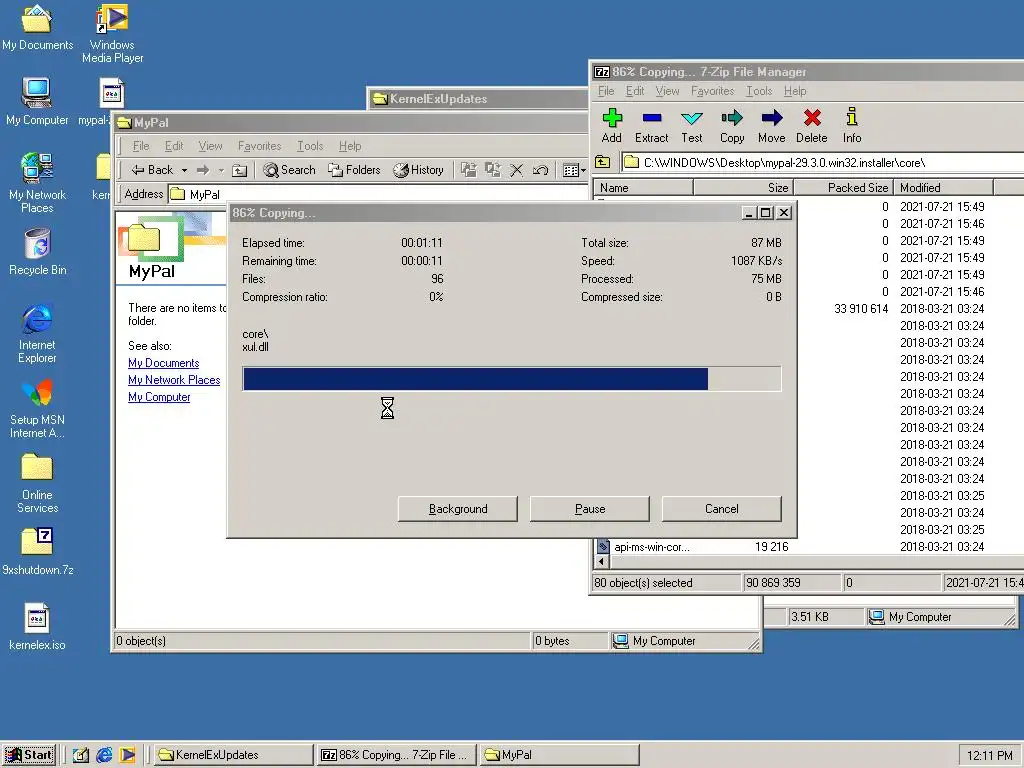Click the Undo icon in MyPal toolbar
Viewport: 1024px width, 768px height.
pos(540,170)
